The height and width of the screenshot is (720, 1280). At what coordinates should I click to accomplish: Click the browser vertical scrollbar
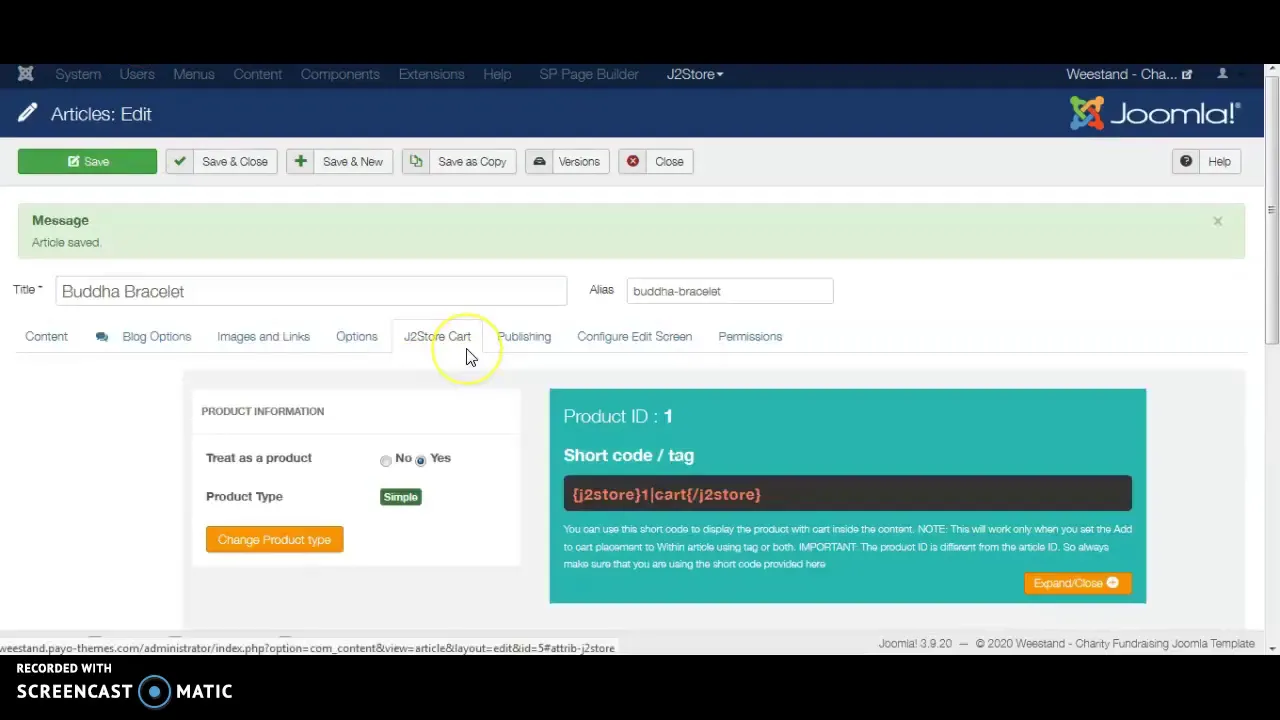pos(1272,210)
